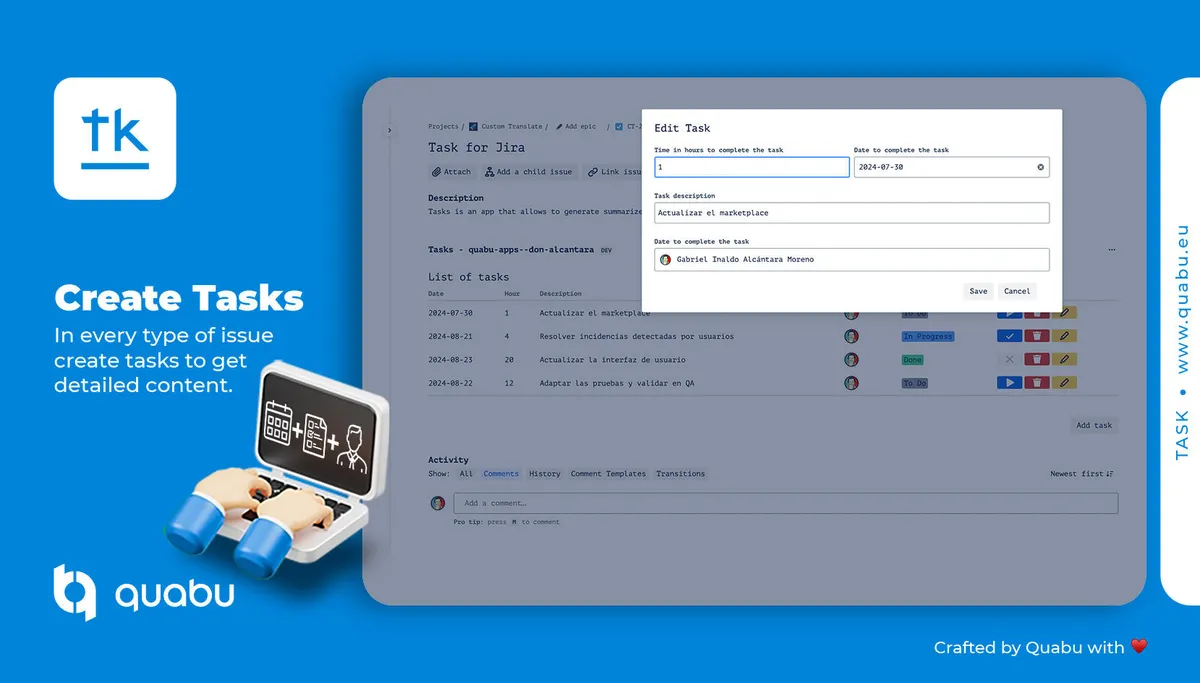
Task: Click the Quabu logo at the bottom left
Action: click(144, 592)
